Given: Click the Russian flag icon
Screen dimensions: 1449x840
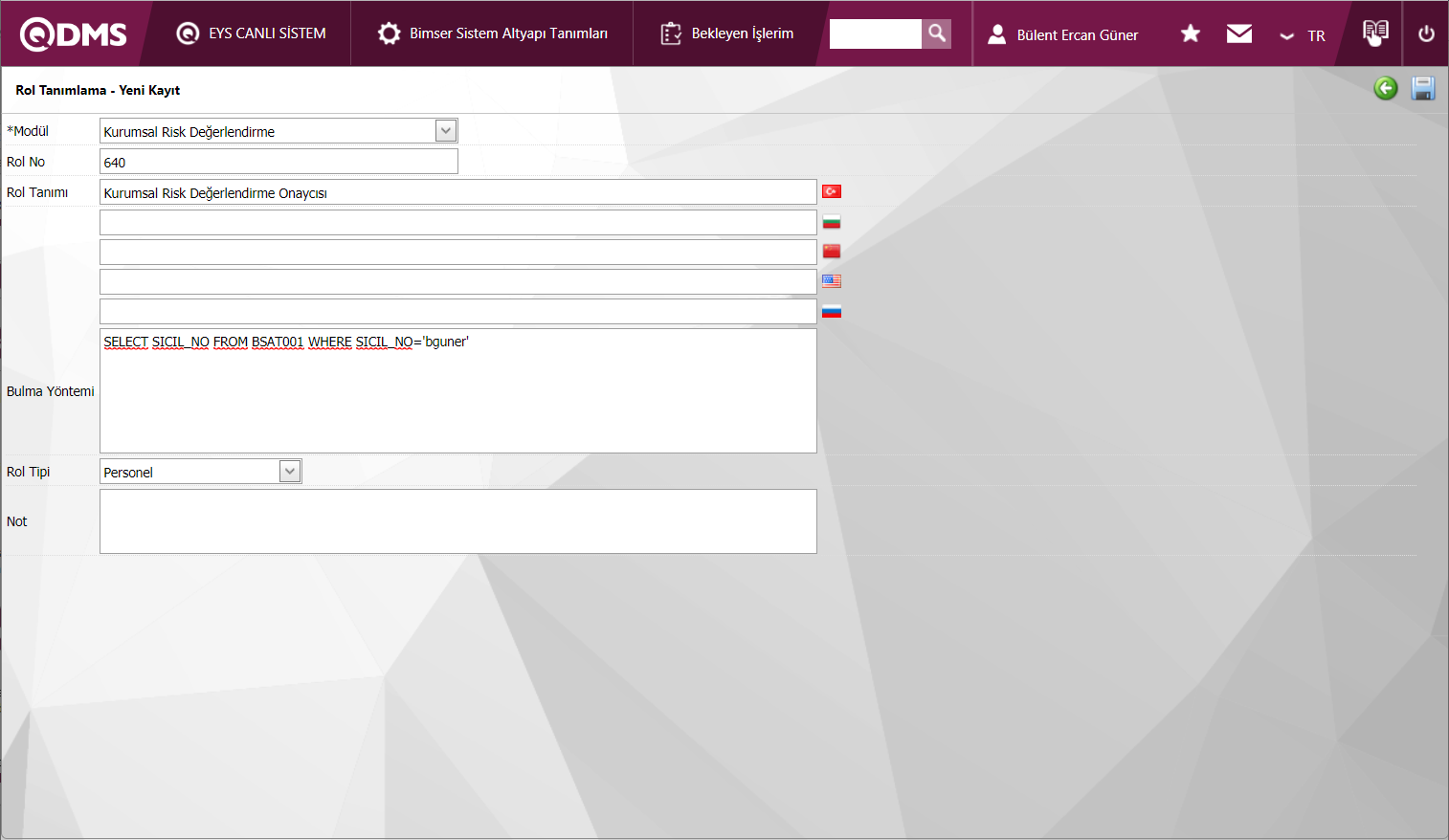Looking at the screenshot, I should click(832, 311).
